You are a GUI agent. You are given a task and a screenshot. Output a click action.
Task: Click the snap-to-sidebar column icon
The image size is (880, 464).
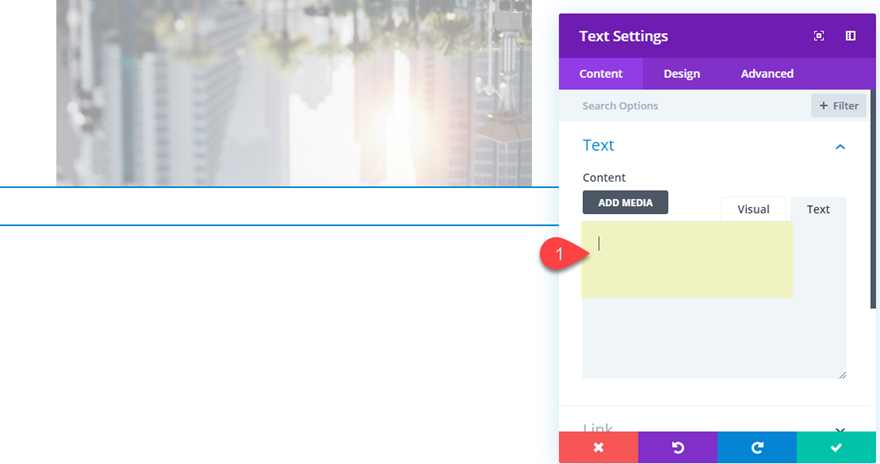[x=850, y=36]
